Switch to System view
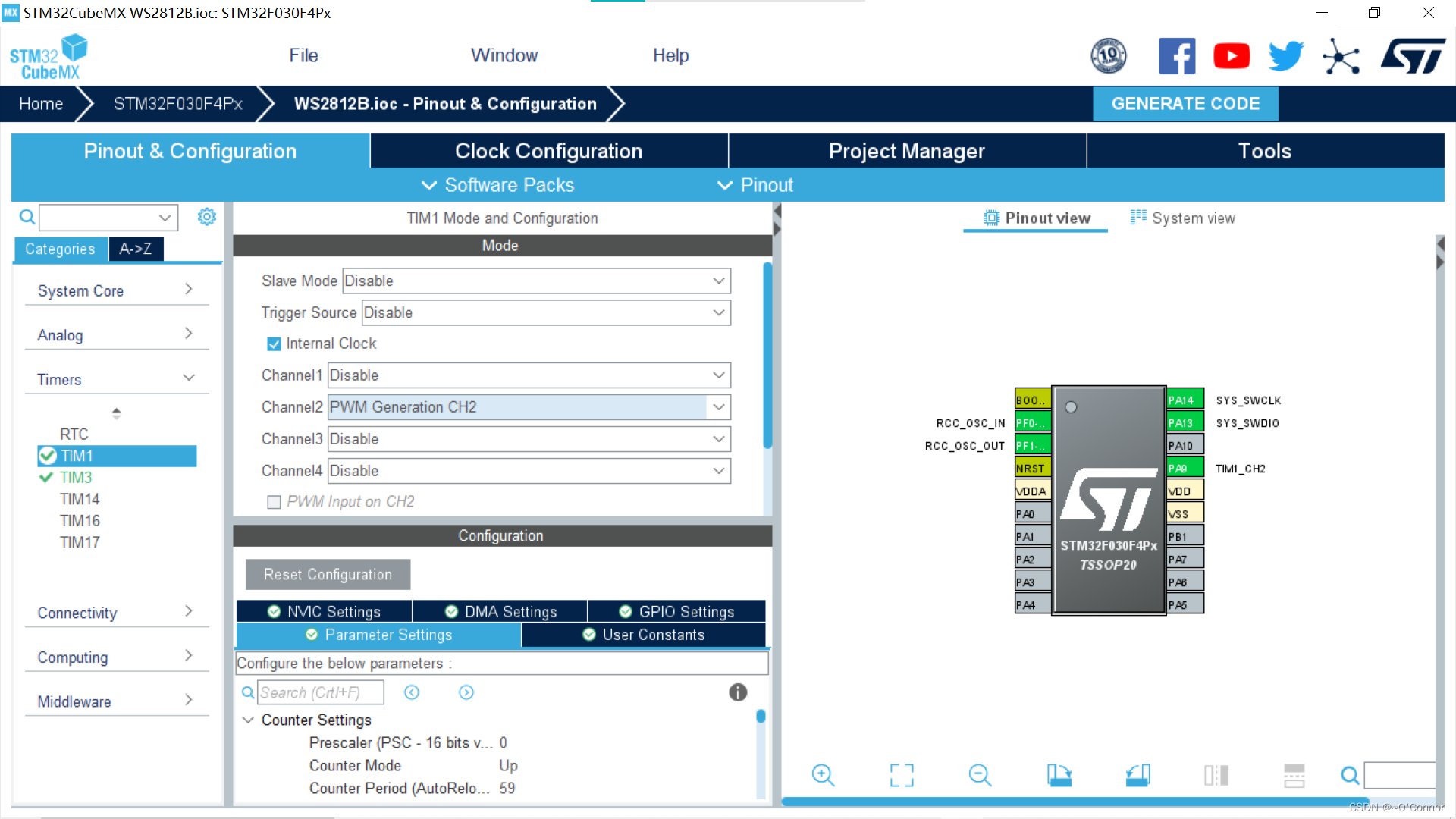The image size is (1456, 819). (1183, 218)
